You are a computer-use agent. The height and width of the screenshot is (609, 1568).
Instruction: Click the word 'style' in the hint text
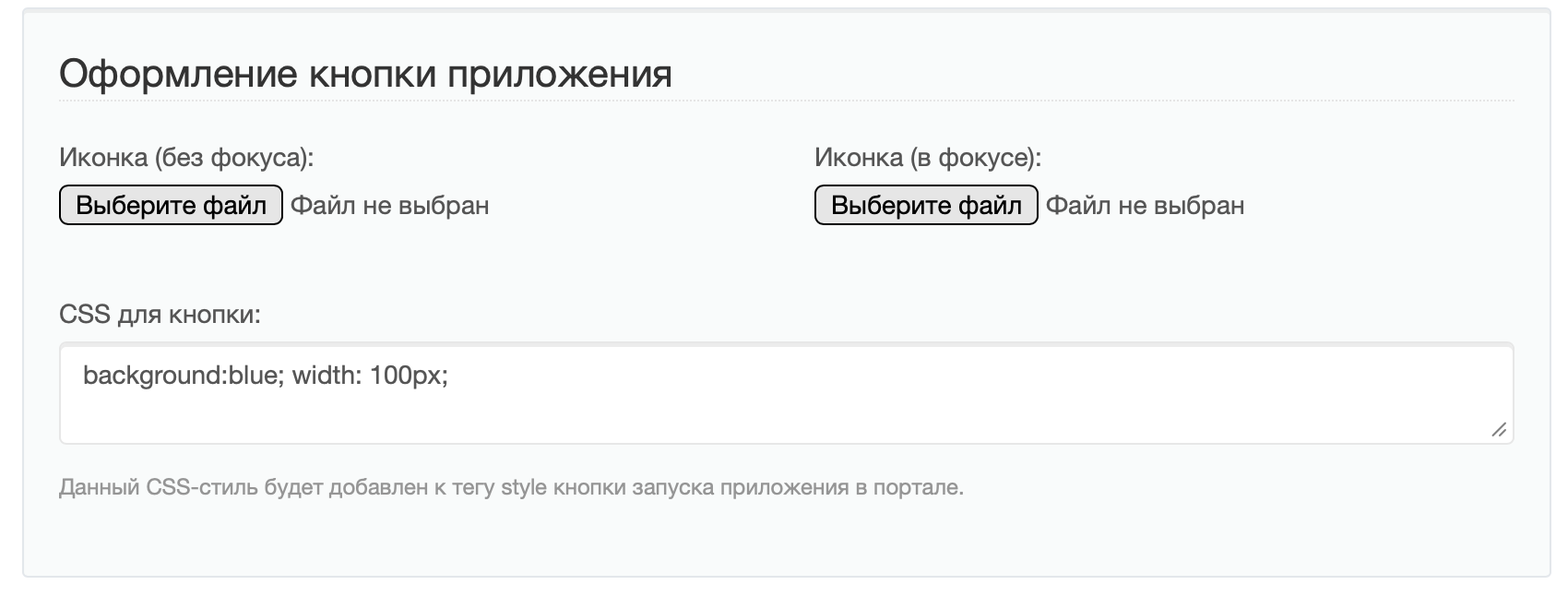[524, 487]
